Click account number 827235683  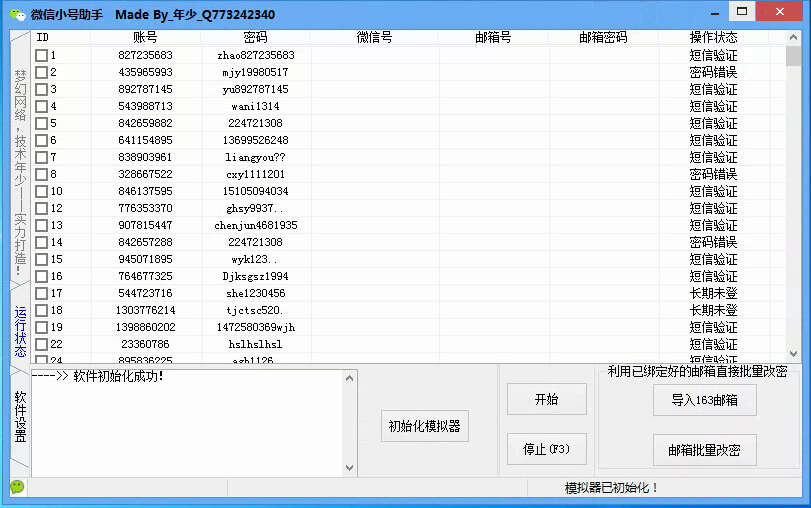click(x=145, y=55)
